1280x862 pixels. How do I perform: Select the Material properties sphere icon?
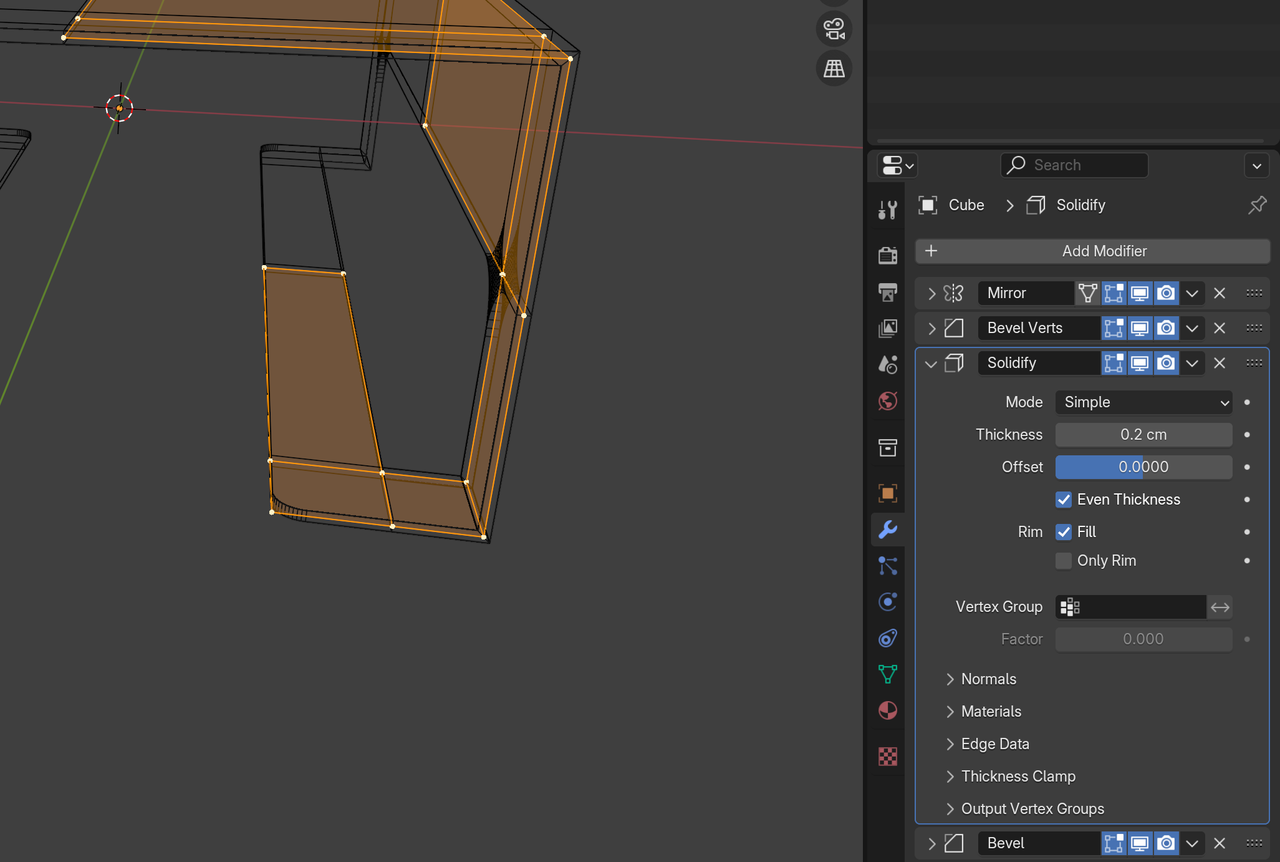(887, 710)
